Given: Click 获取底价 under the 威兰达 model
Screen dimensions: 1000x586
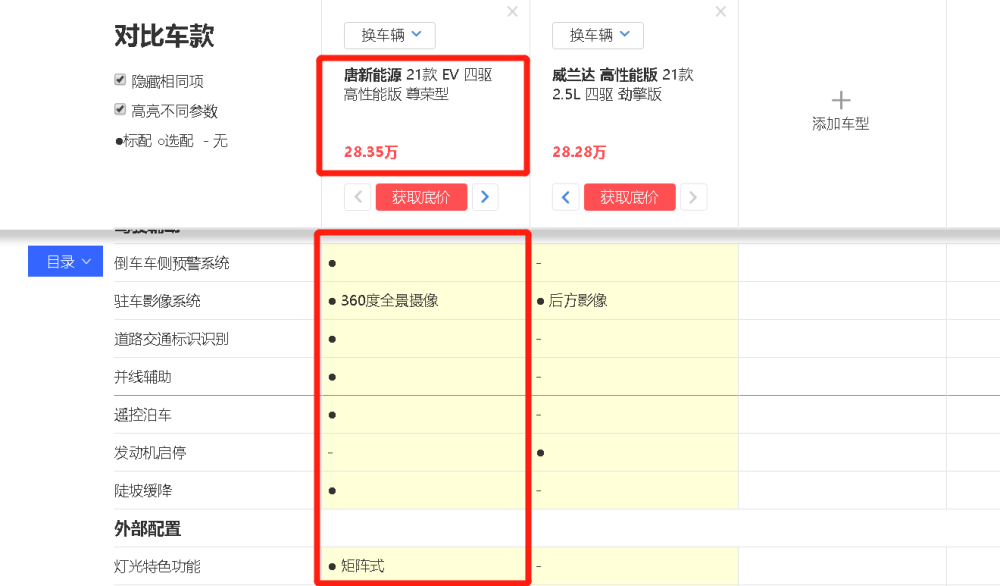Looking at the screenshot, I should click(629, 197).
